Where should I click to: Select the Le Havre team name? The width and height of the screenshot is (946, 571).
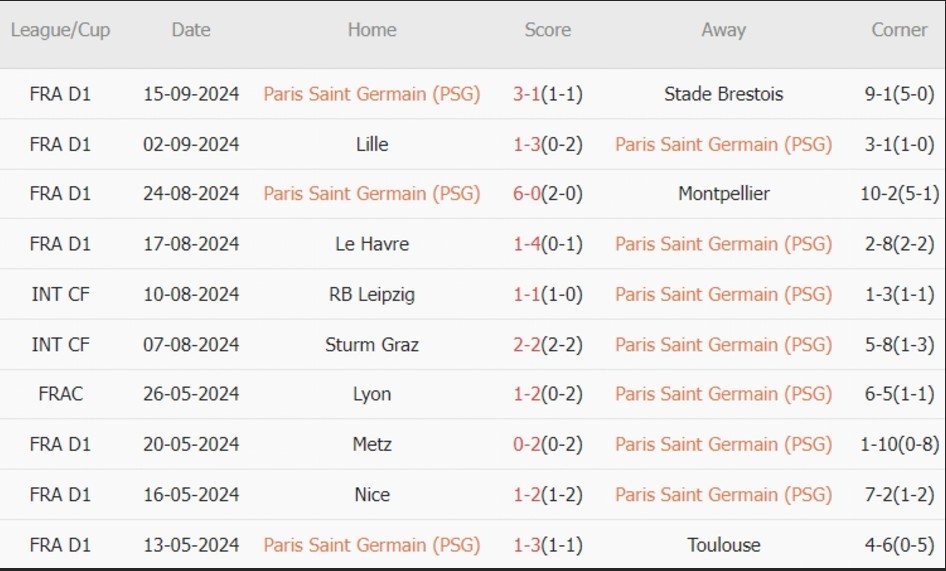click(372, 244)
